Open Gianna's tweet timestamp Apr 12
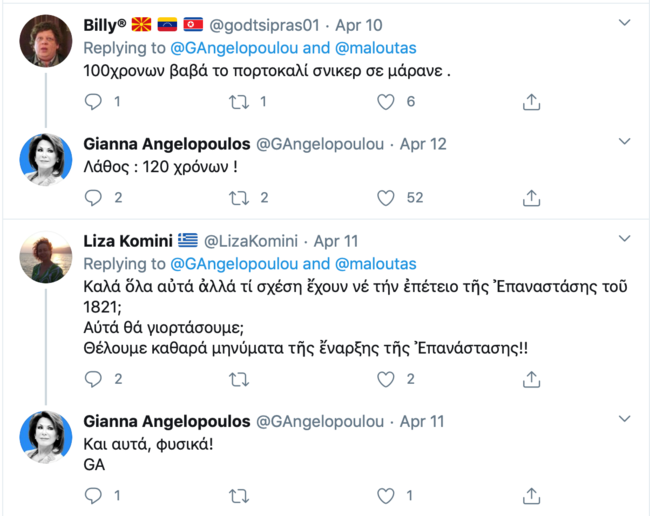The width and height of the screenshot is (650, 516). coord(423,144)
